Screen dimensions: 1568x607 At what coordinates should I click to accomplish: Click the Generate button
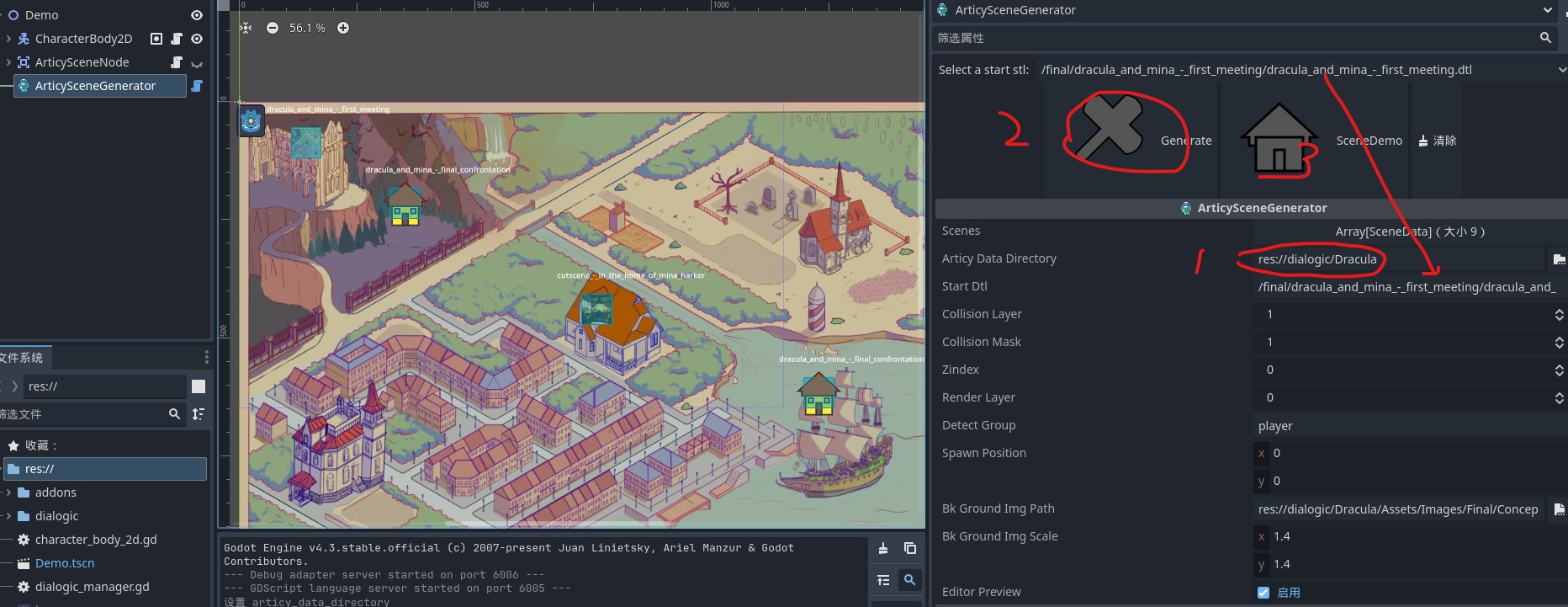point(1132,141)
